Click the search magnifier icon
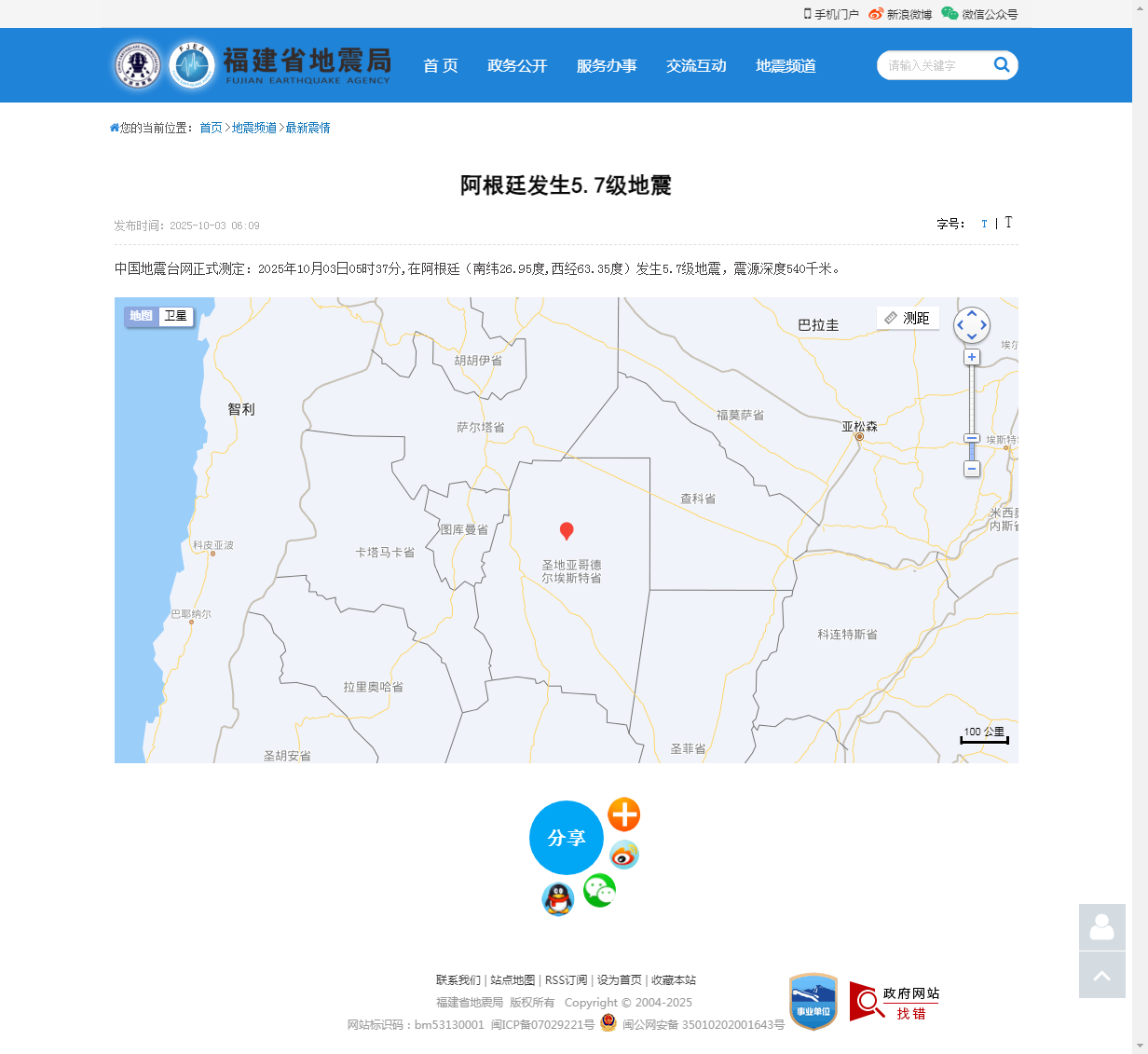 [x=1002, y=64]
